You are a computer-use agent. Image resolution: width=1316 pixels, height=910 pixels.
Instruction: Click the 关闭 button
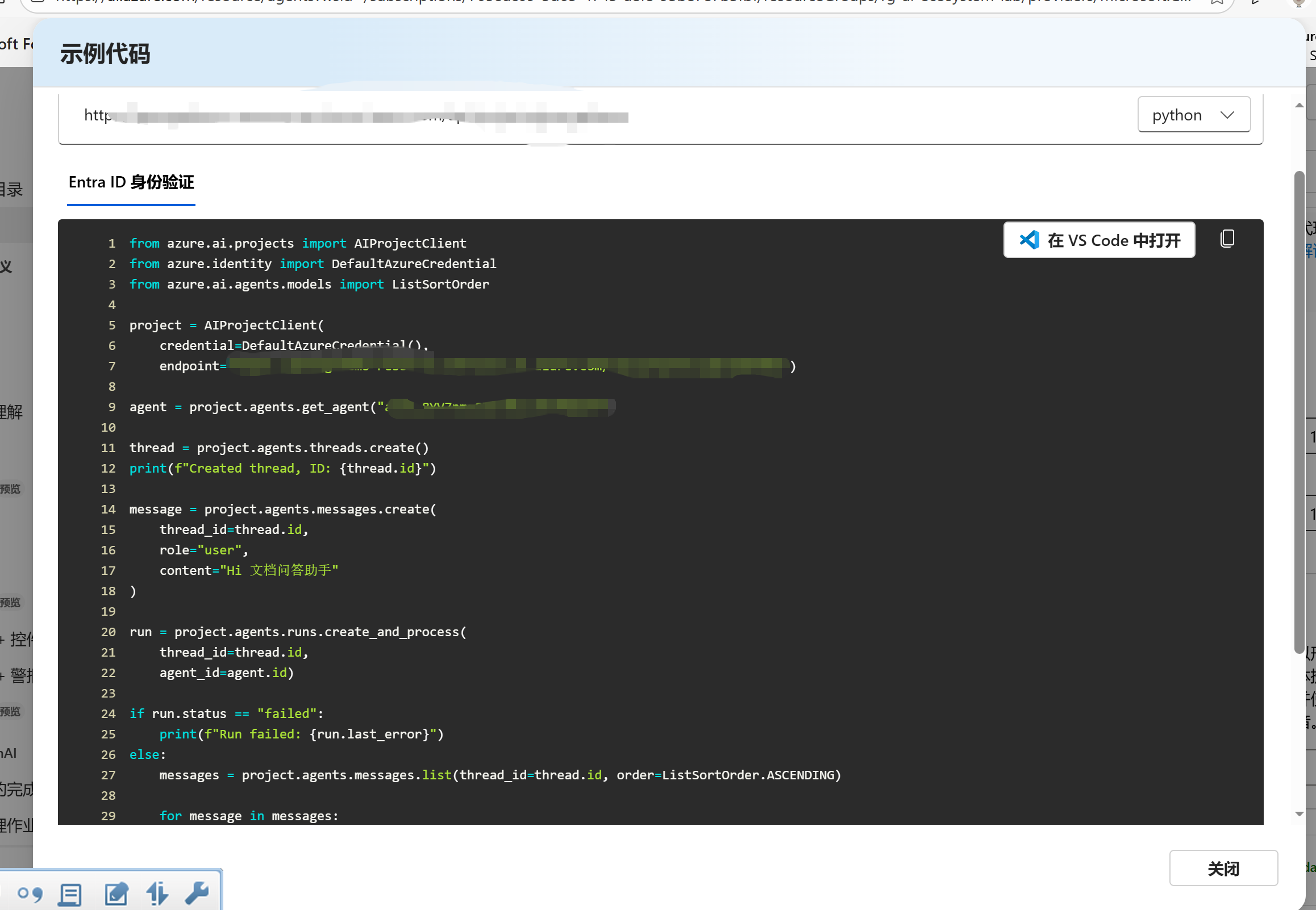point(1223,869)
